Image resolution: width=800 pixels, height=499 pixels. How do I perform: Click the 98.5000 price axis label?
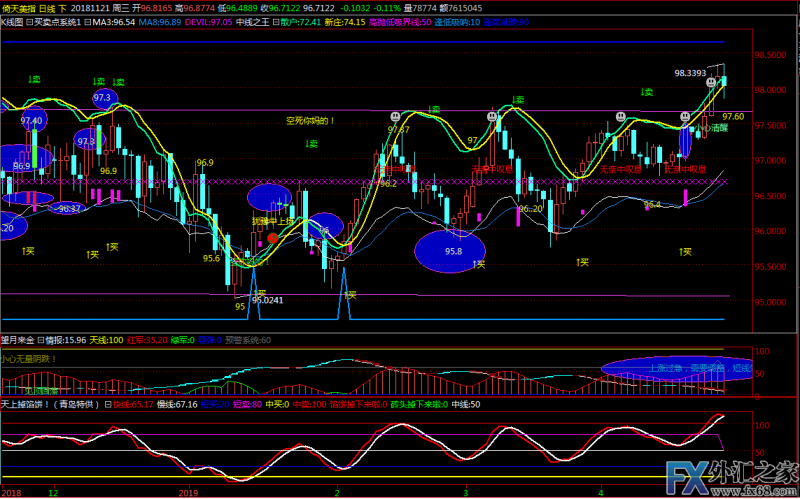click(x=769, y=55)
